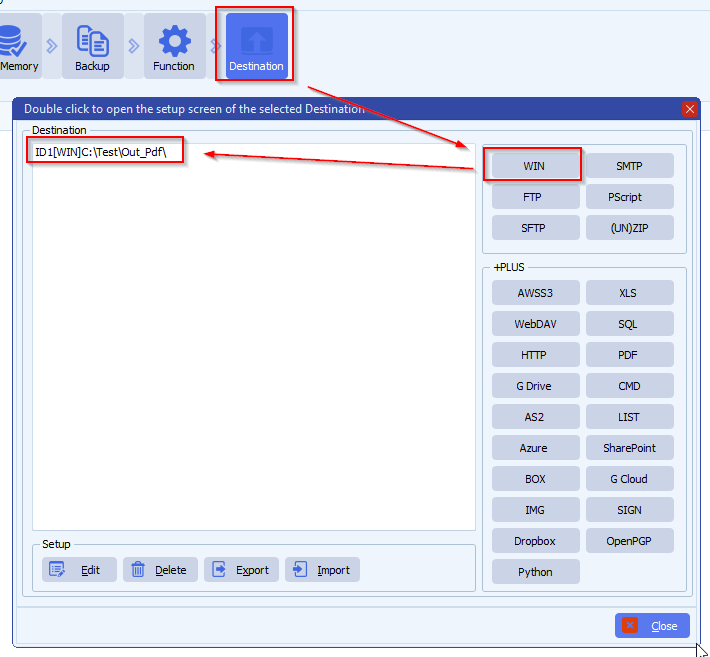Add an SFTP destination
This screenshot has width=710, height=657.
(x=536, y=228)
